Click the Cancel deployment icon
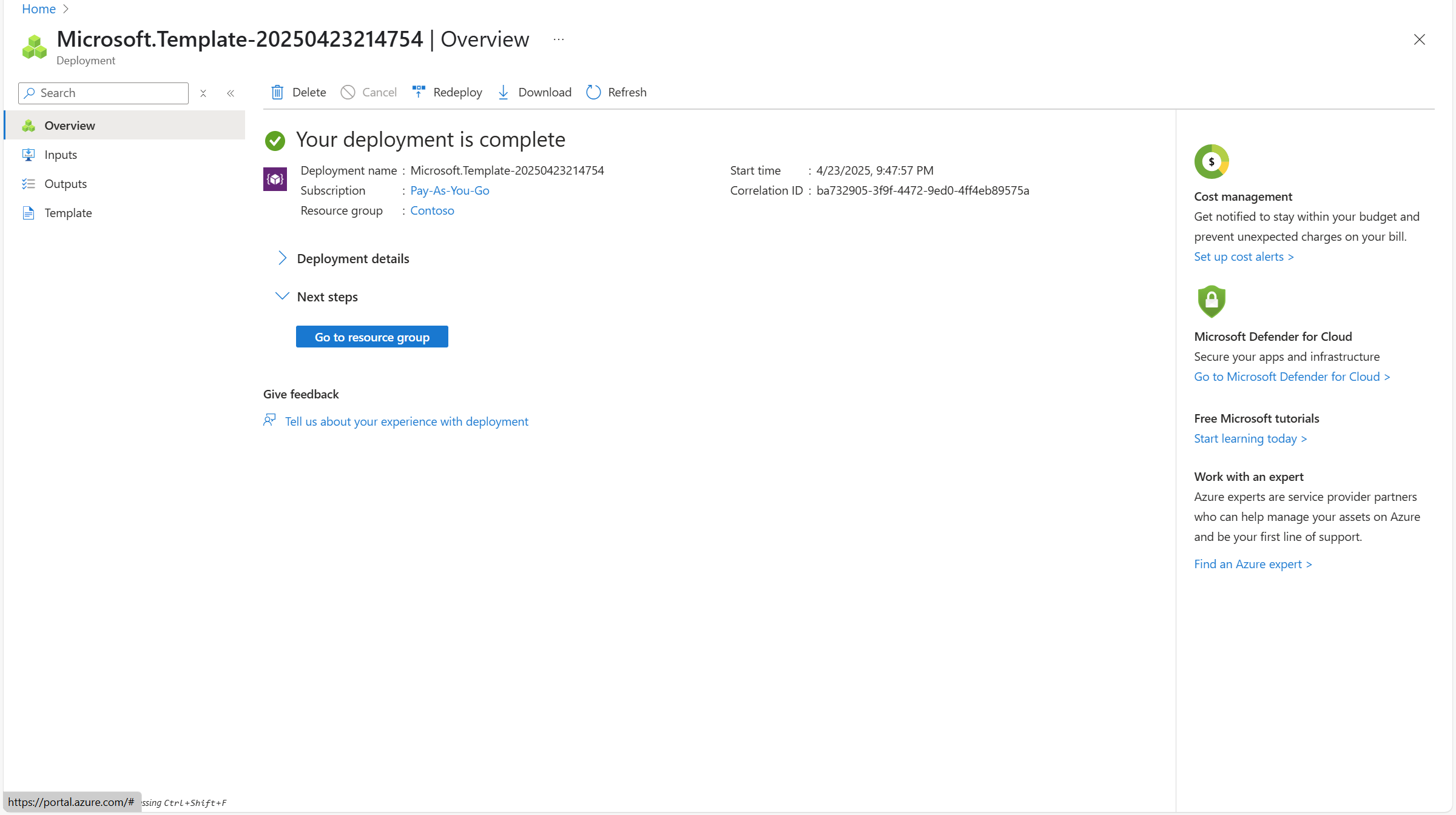This screenshot has width=1456, height=815. coord(348,92)
